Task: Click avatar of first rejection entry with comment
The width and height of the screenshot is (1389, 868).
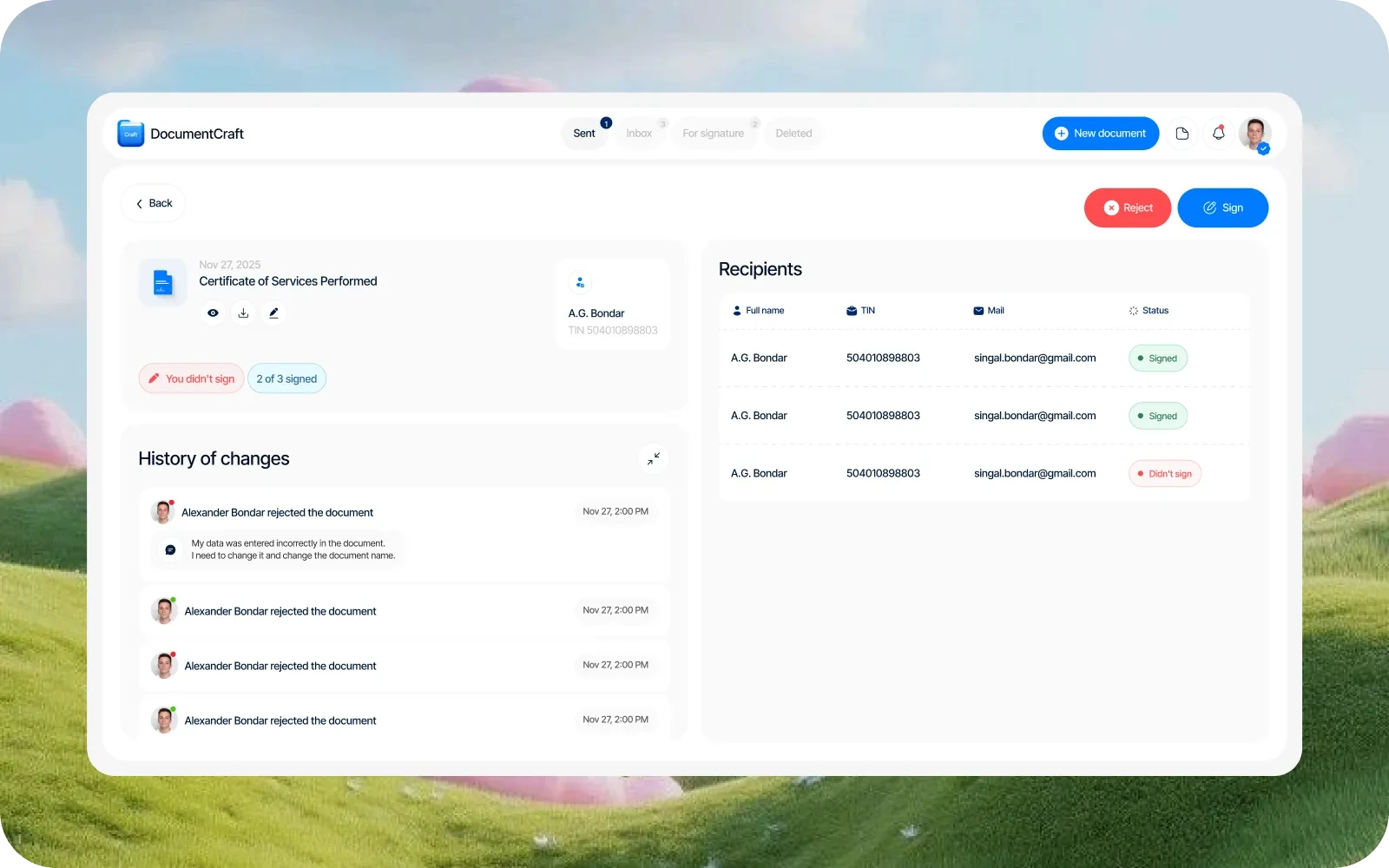Action: pyautogui.click(x=162, y=512)
